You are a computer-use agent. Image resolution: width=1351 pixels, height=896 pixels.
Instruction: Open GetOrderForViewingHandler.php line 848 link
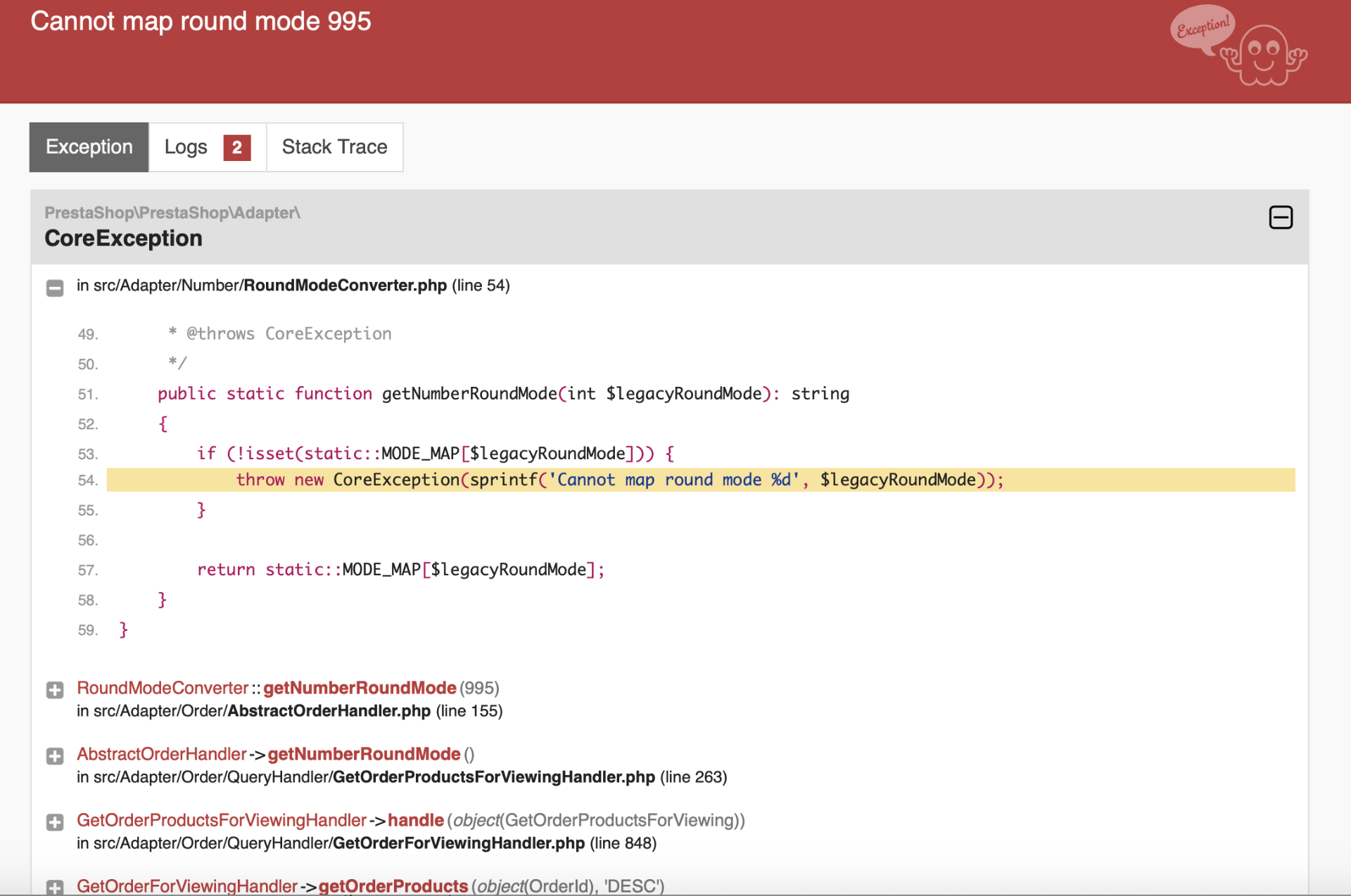458,843
